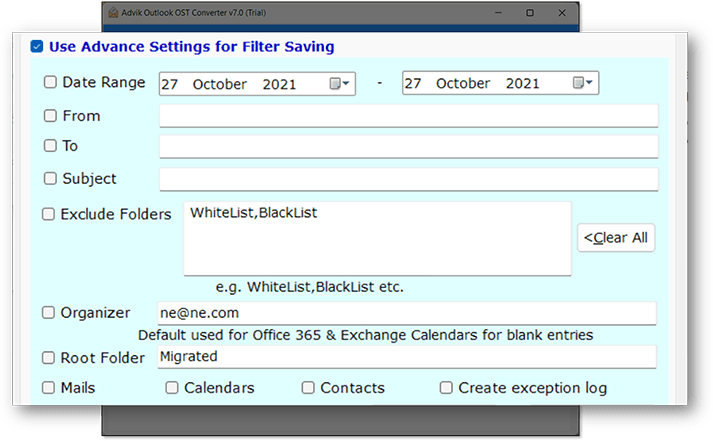Viewport: 713px width, 441px height.
Task: Tick the From filter checkbox
Action: (x=50, y=115)
